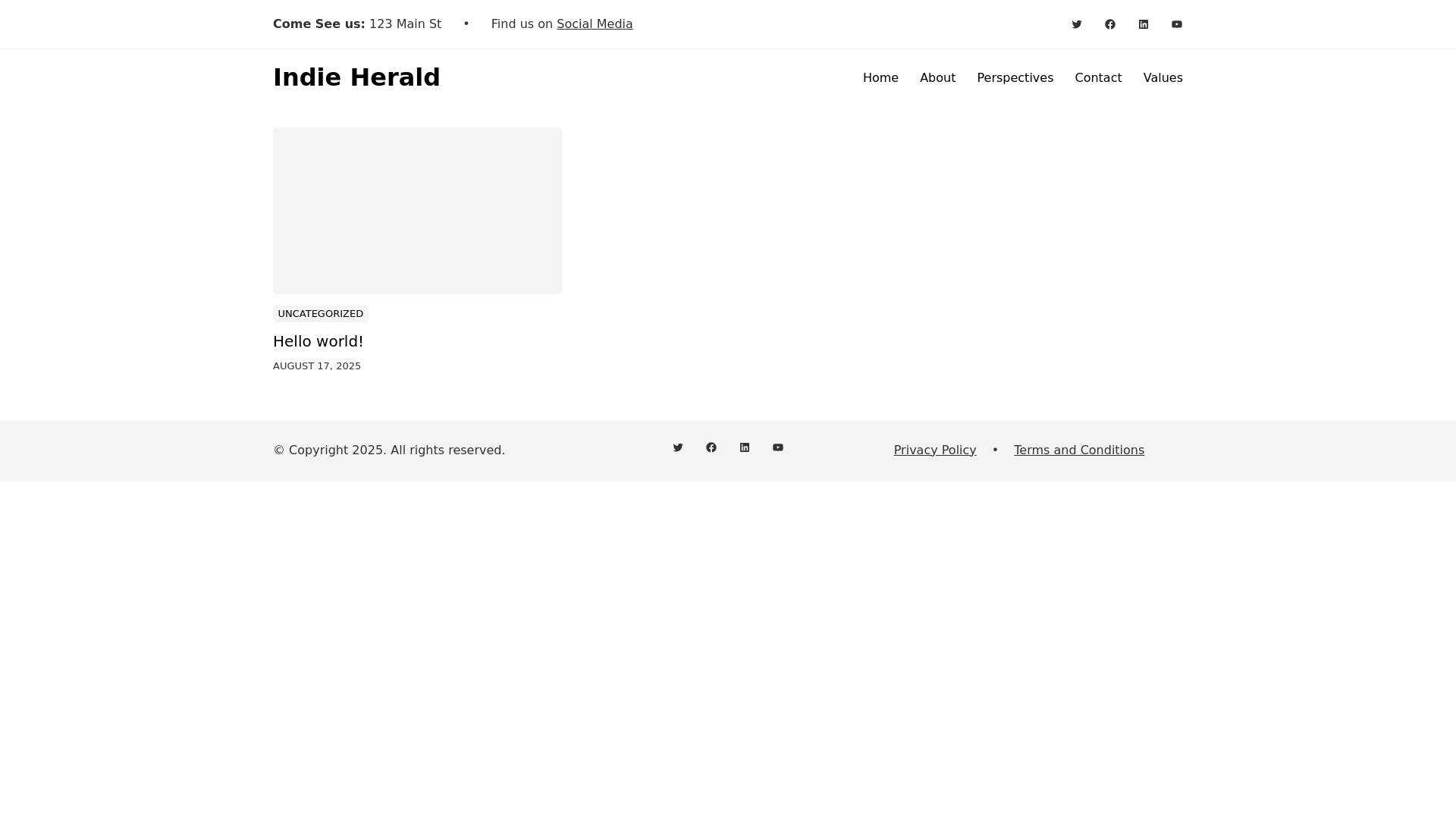Select the UNCATEGORIZED category tag
Screen dimensions: 1456x819
pyautogui.click(x=321, y=314)
